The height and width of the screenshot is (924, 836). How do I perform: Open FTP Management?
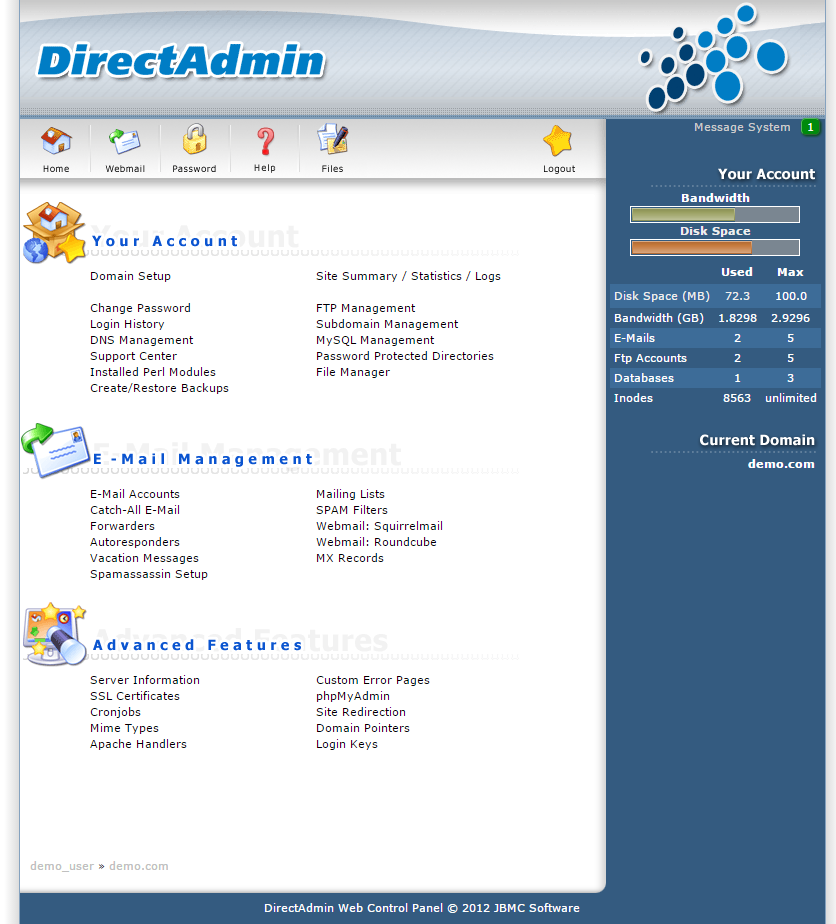(x=365, y=308)
